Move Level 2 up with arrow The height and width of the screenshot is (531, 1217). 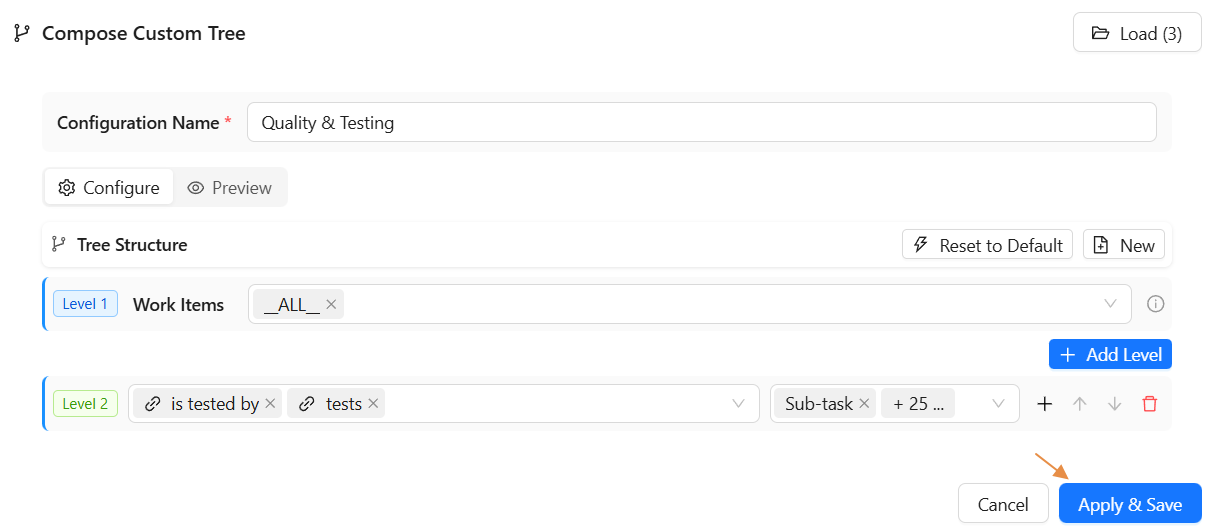tap(1080, 404)
